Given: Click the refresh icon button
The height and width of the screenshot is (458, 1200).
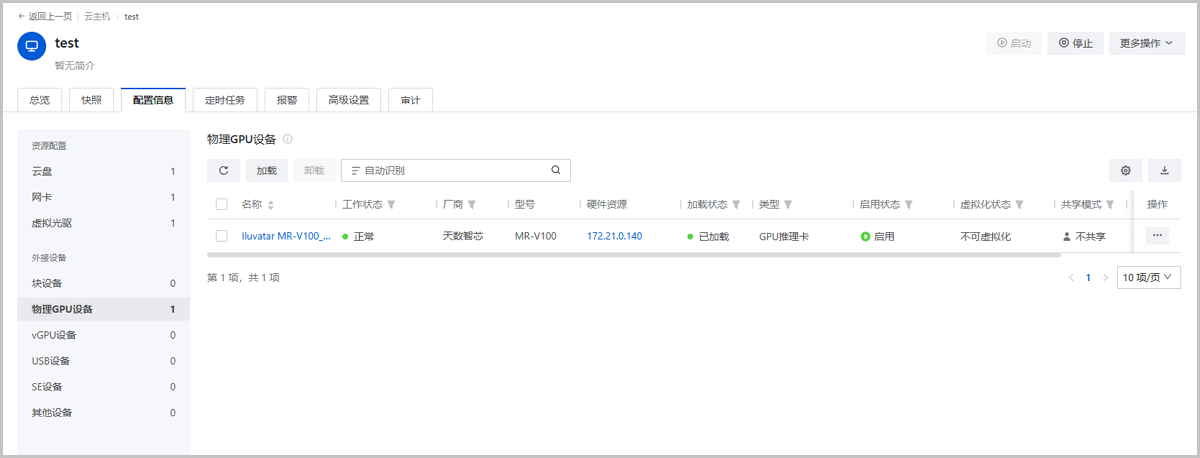Looking at the screenshot, I should pyautogui.click(x=223, y=171).
